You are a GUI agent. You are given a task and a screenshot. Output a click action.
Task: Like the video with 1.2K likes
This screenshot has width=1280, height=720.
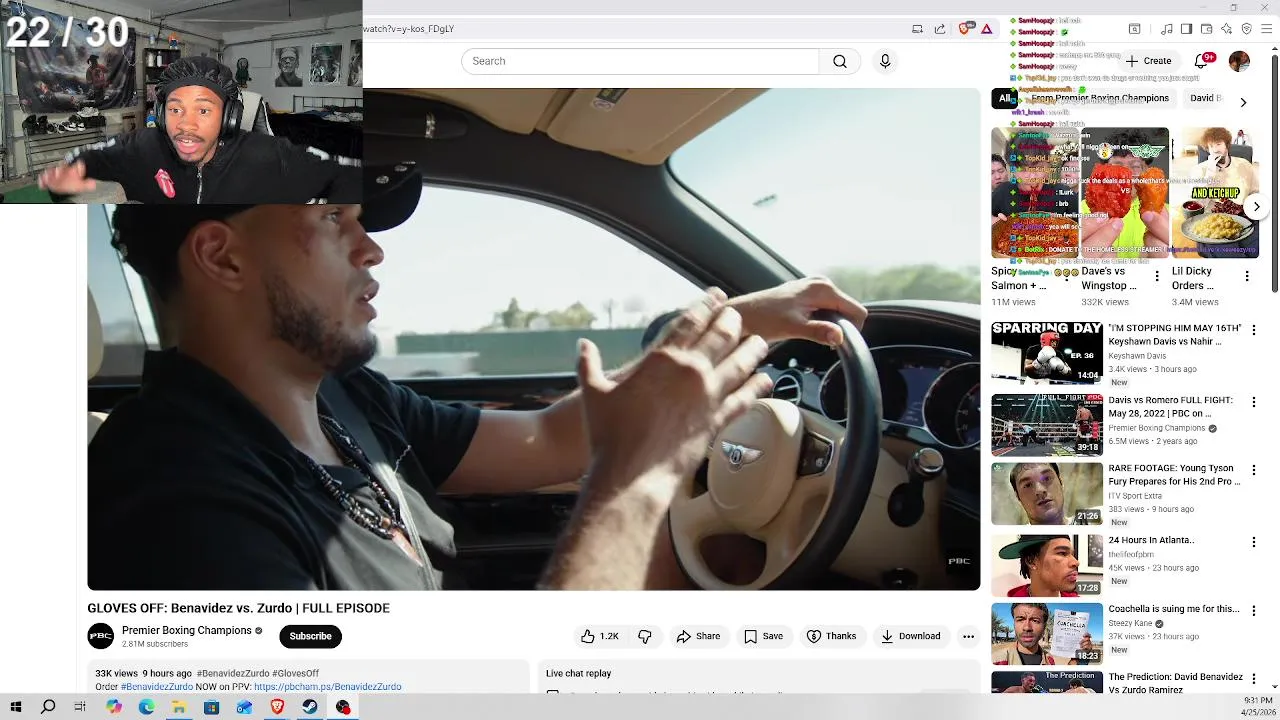click(x=600, y=636)
